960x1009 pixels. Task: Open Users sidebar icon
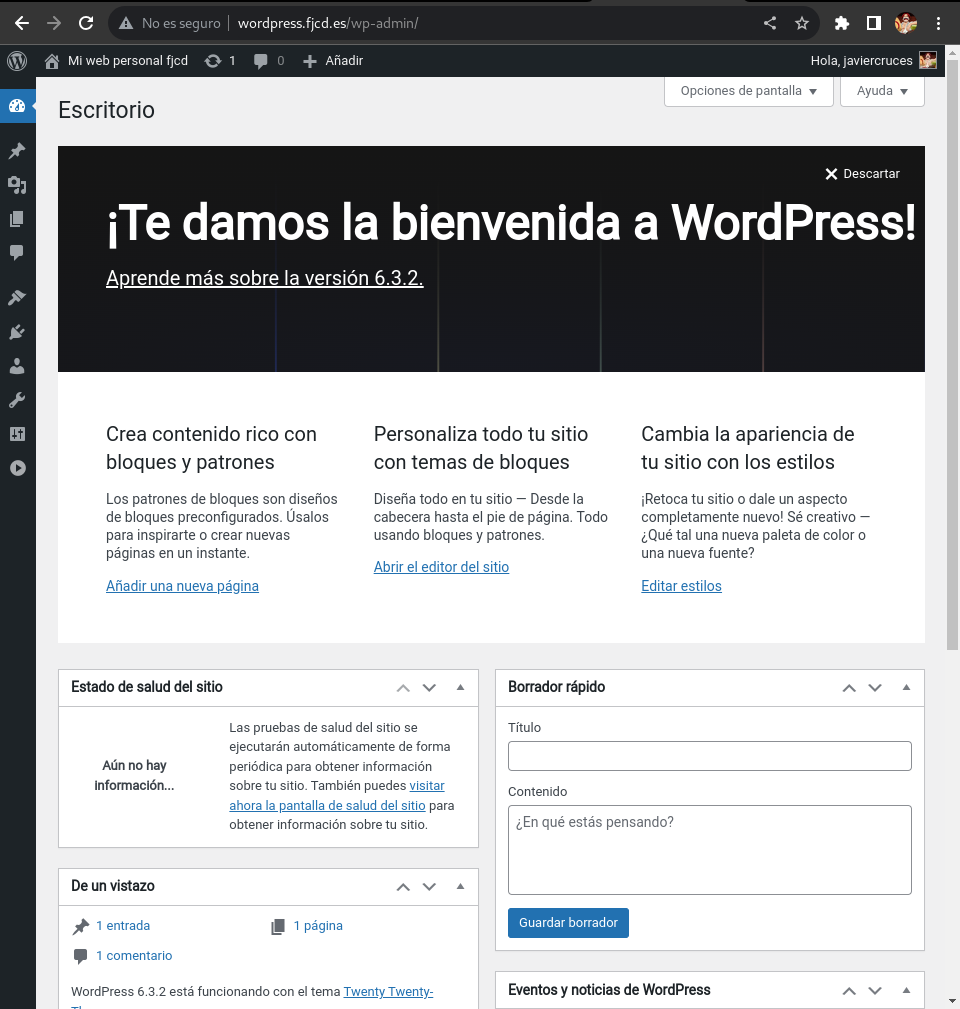pyautogui.click(x=17, y=366)
